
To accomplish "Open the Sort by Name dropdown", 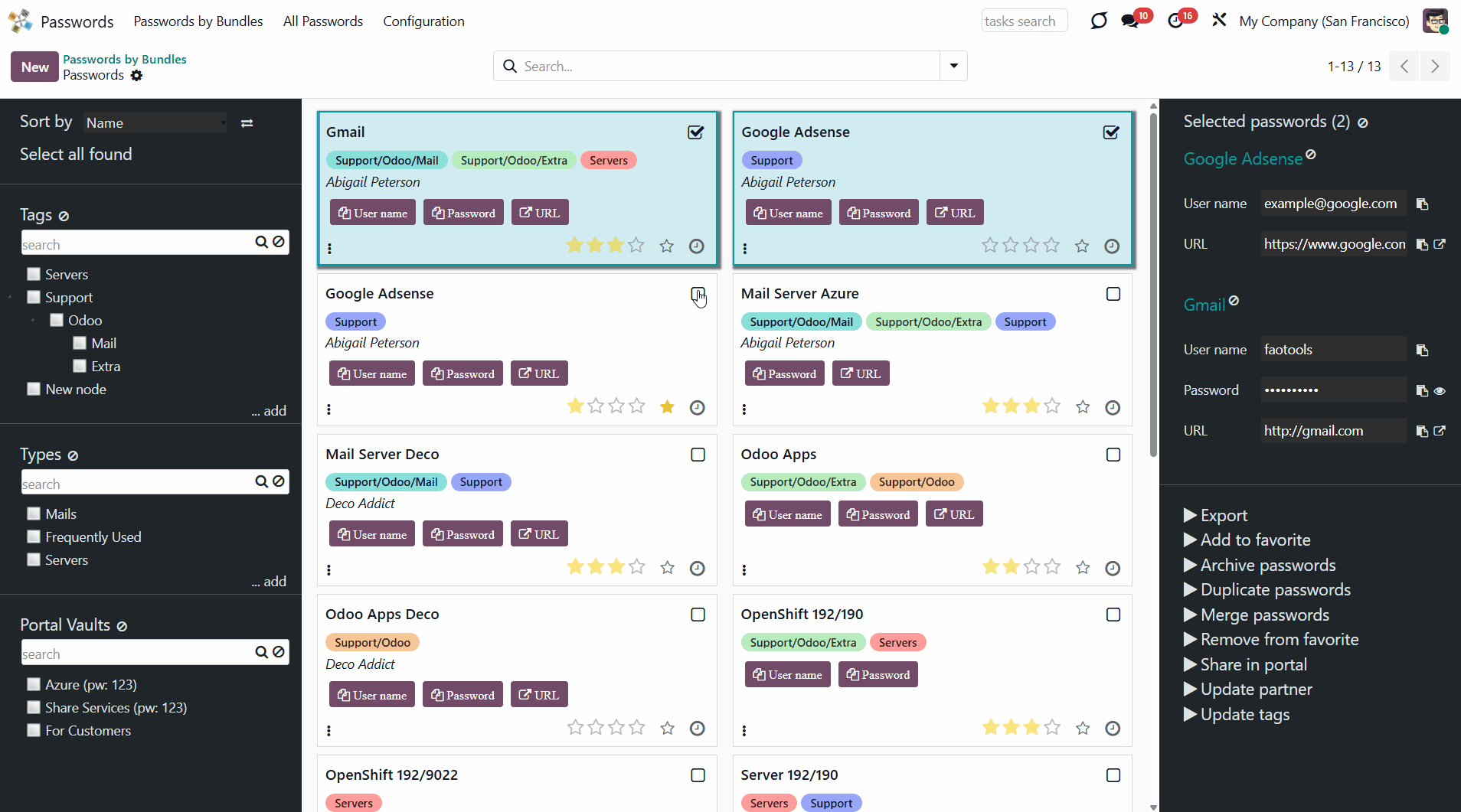I will tap(155, 122).
